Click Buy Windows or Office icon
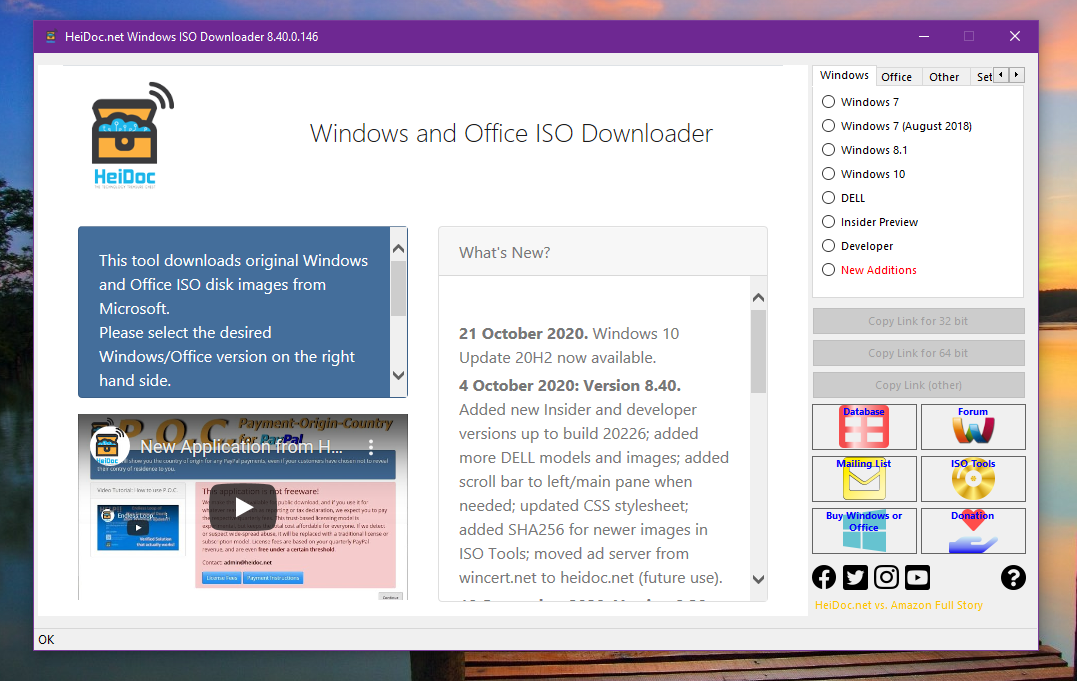The image size is (1077, 681). click(864, 531)
